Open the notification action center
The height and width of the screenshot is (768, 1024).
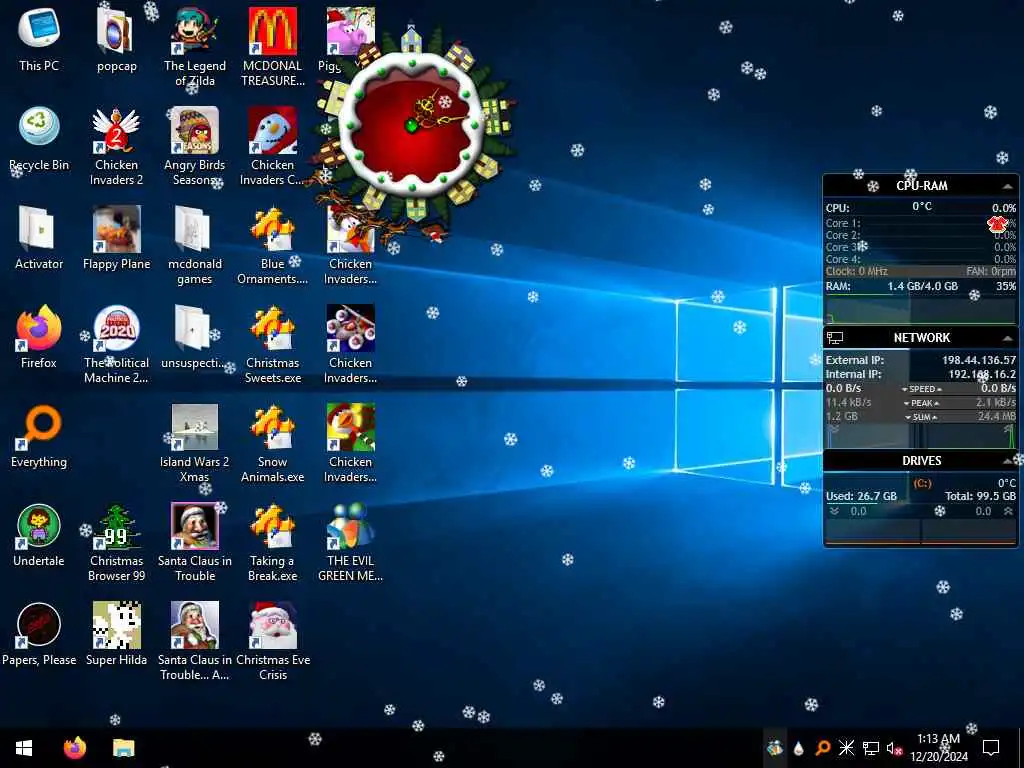coord(991,748)
